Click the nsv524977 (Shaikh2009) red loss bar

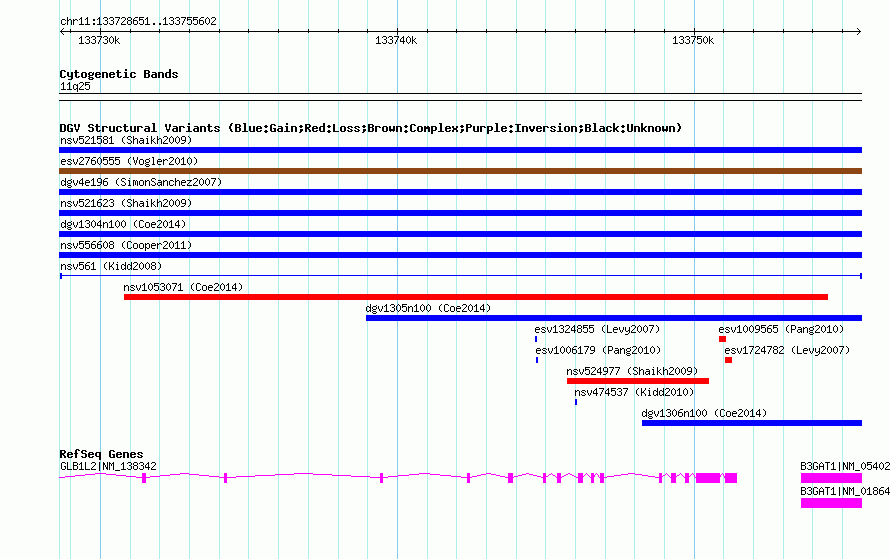pyautogui.click(x=637, y=381)
